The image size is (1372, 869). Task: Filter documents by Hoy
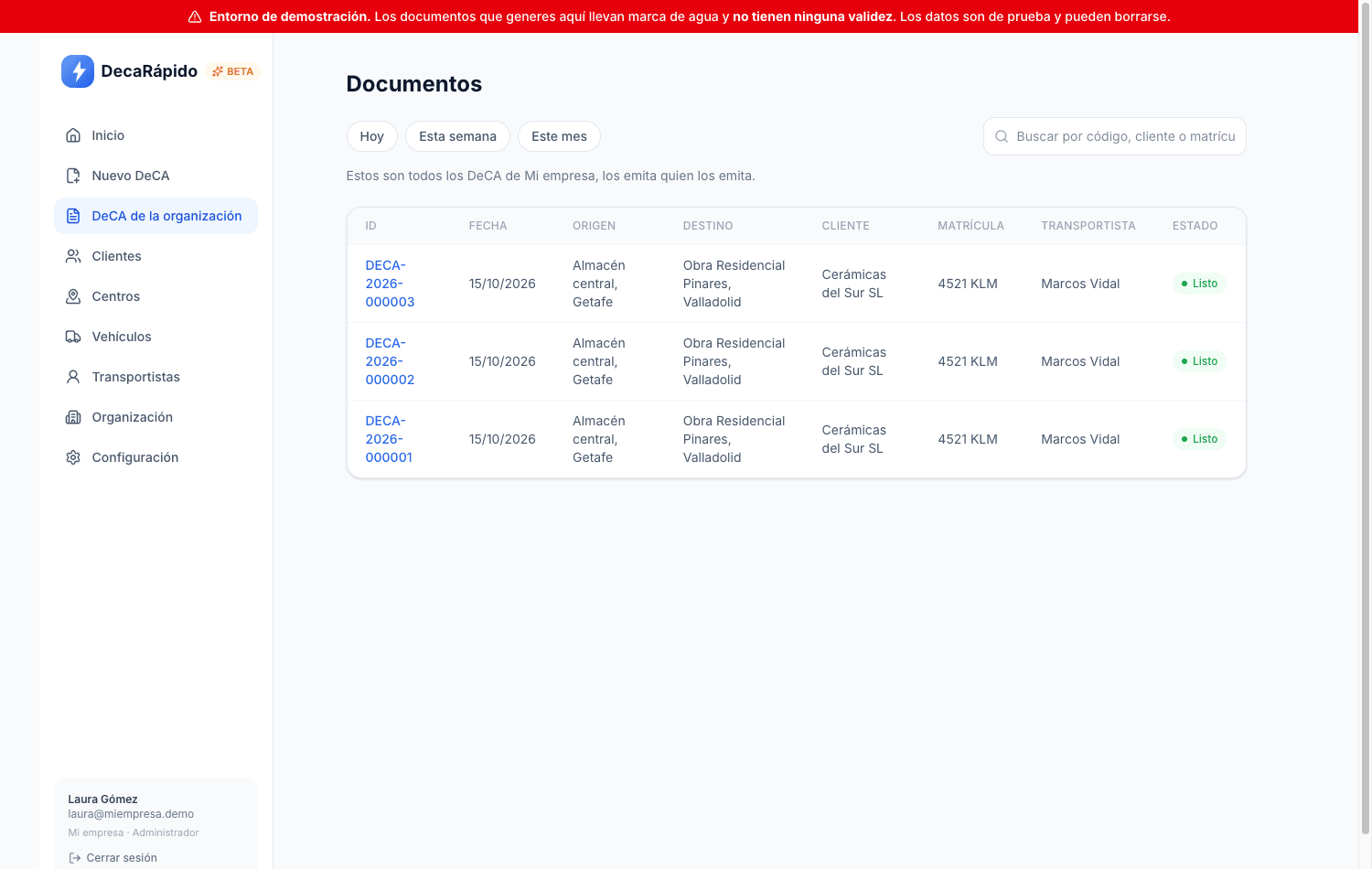pyautogui.click(x=371, y=136)
